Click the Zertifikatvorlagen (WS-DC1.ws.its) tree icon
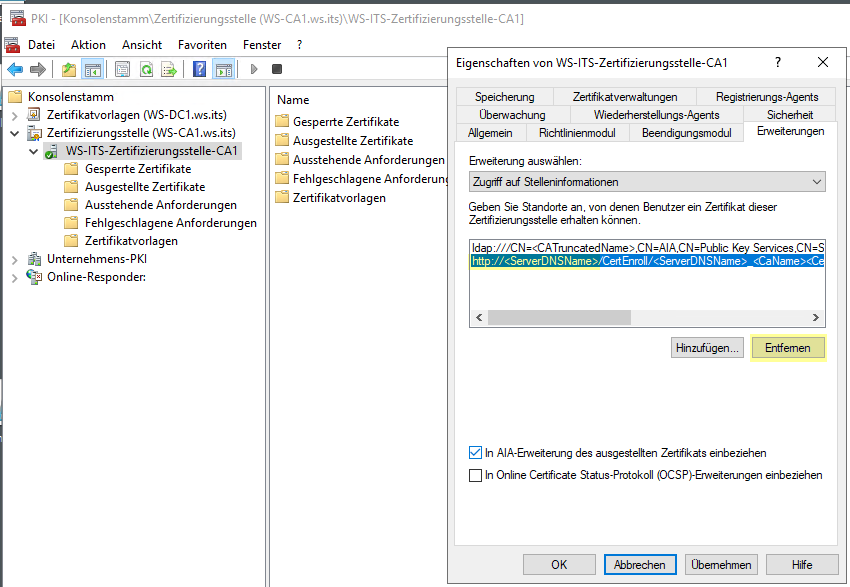Image resolution: width=850 pixels, height=587 pixels. [34, 114]
